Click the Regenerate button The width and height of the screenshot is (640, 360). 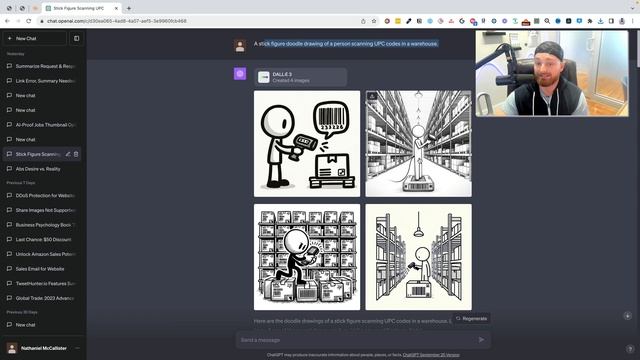(471, 318)
